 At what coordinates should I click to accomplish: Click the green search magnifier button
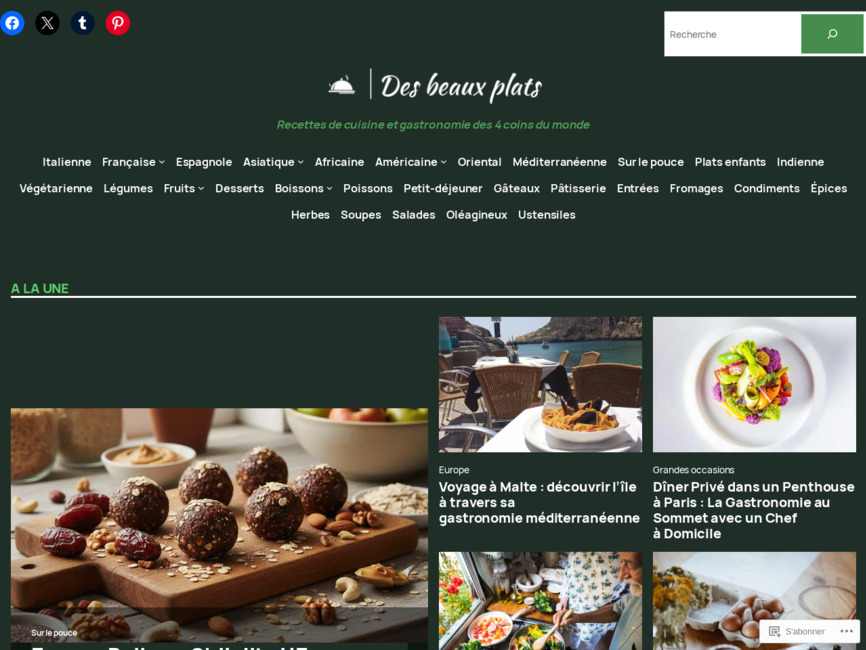832,34
